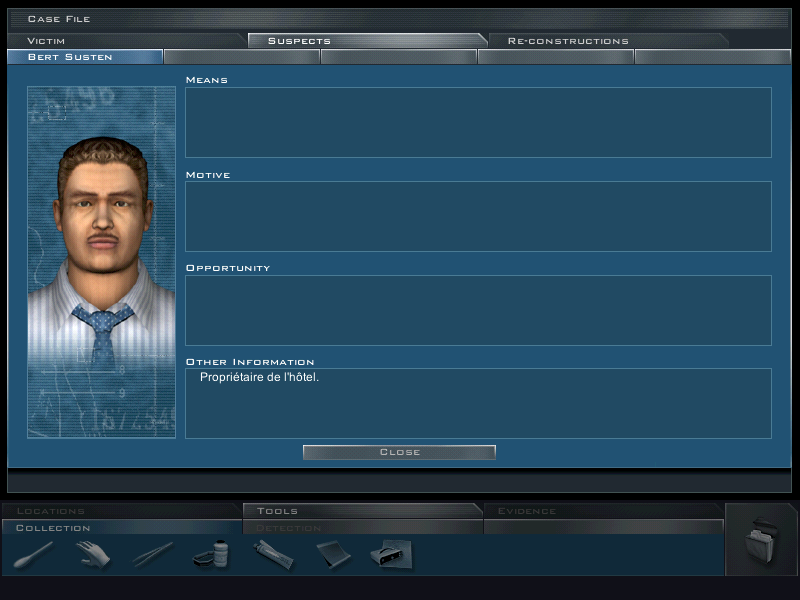Select the Detection tools sub-tab
Screen dimensions: 800x600
point(362,528)
